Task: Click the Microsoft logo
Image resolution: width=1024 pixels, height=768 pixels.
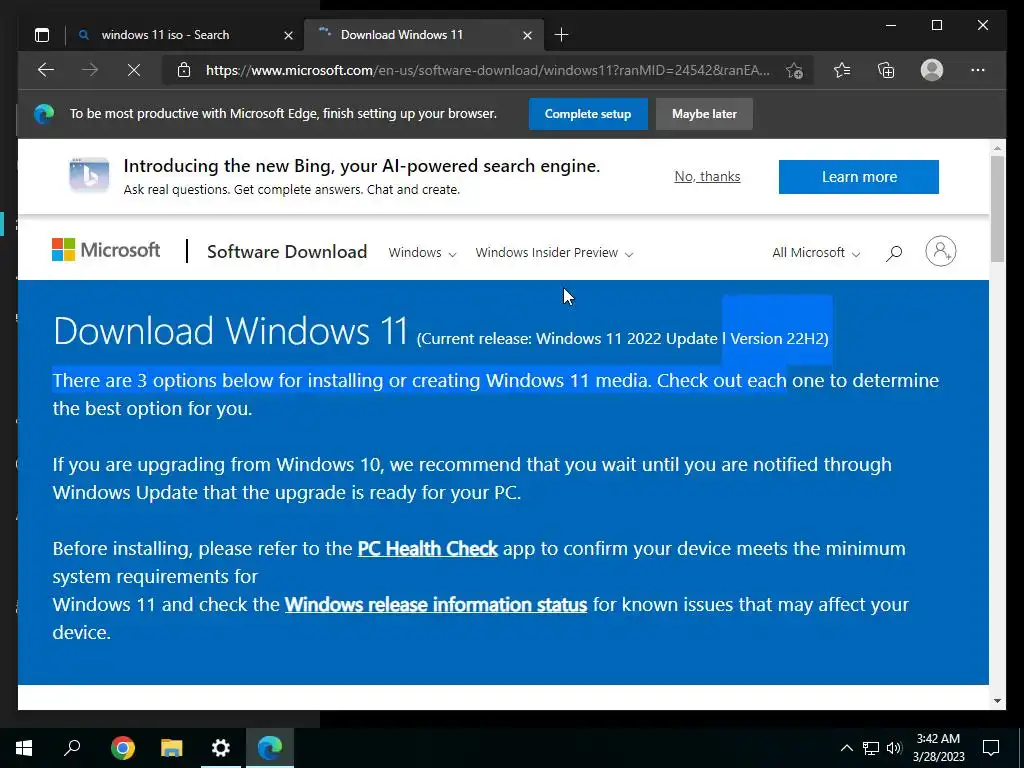Action: (106, 250)
